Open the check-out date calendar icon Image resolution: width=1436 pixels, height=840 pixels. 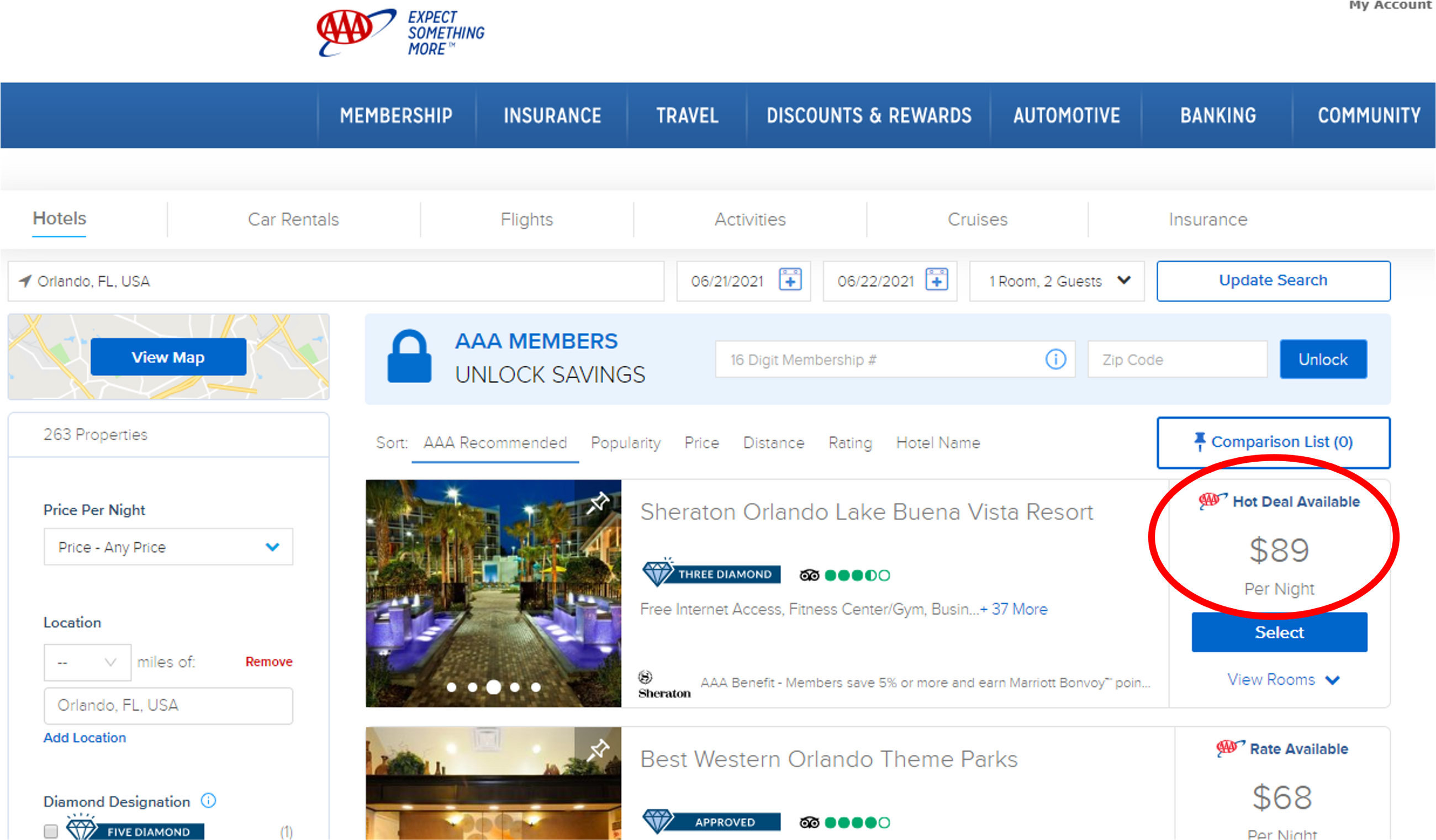pos(936,281)
